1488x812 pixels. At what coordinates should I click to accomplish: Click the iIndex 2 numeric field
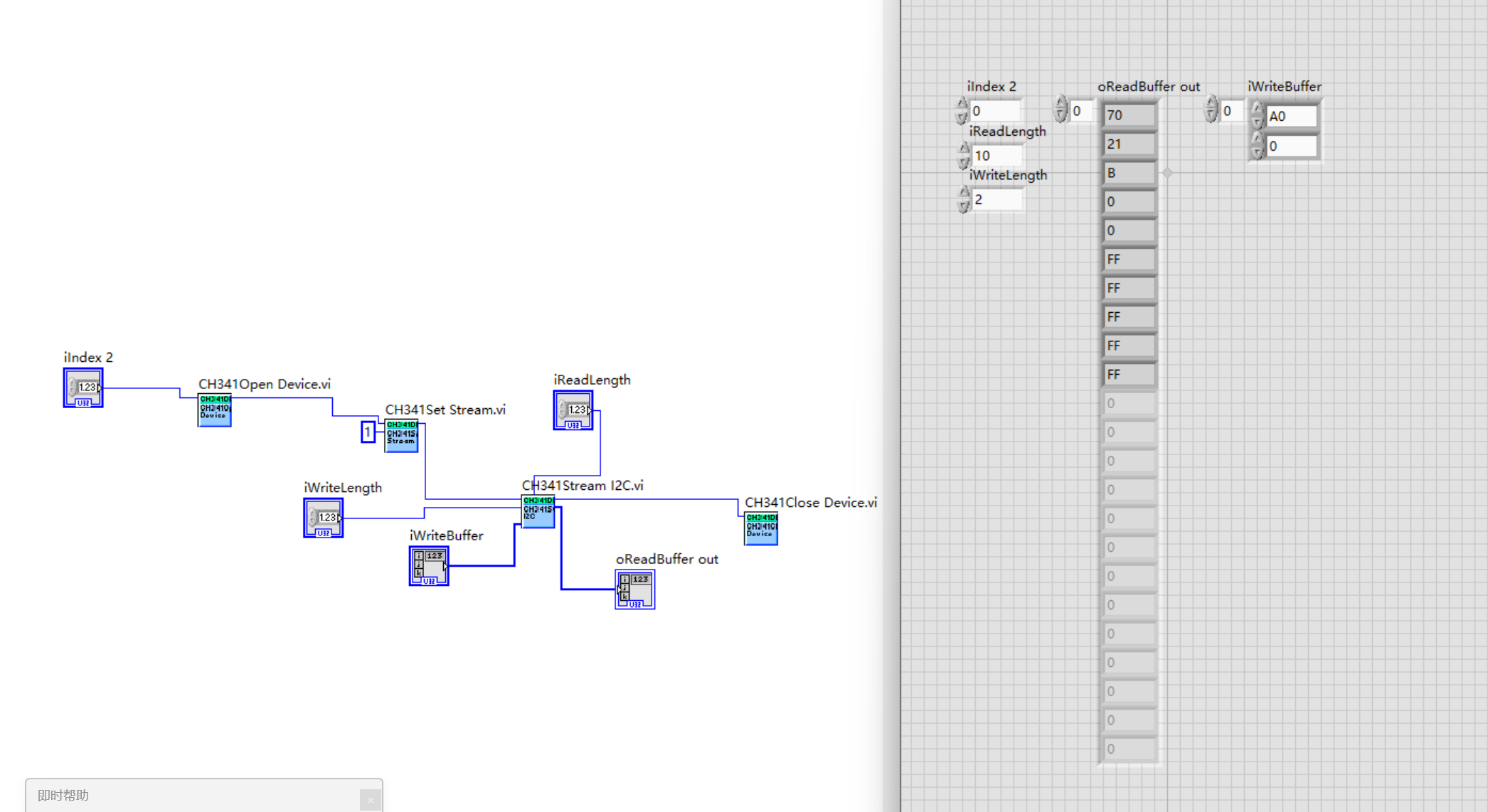tap(995, 111)
